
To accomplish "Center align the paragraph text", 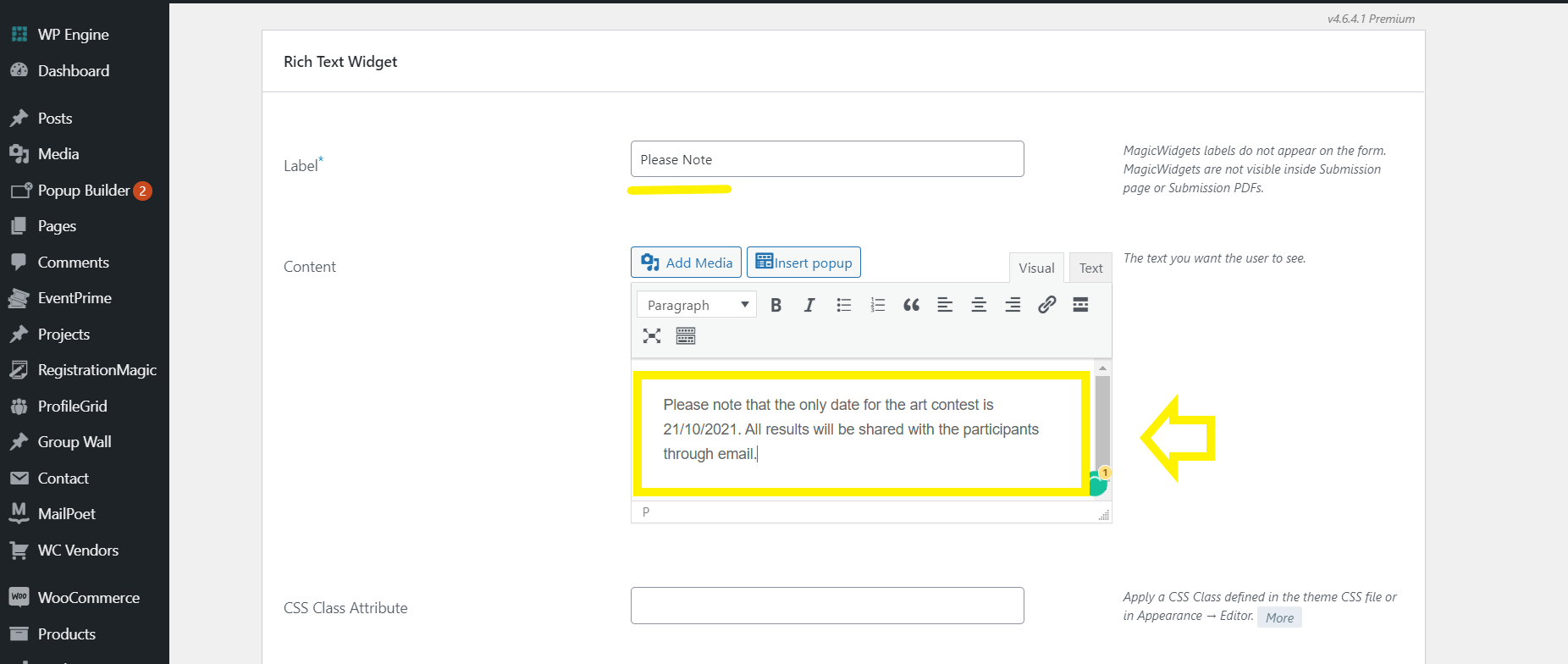I will 979,305.
